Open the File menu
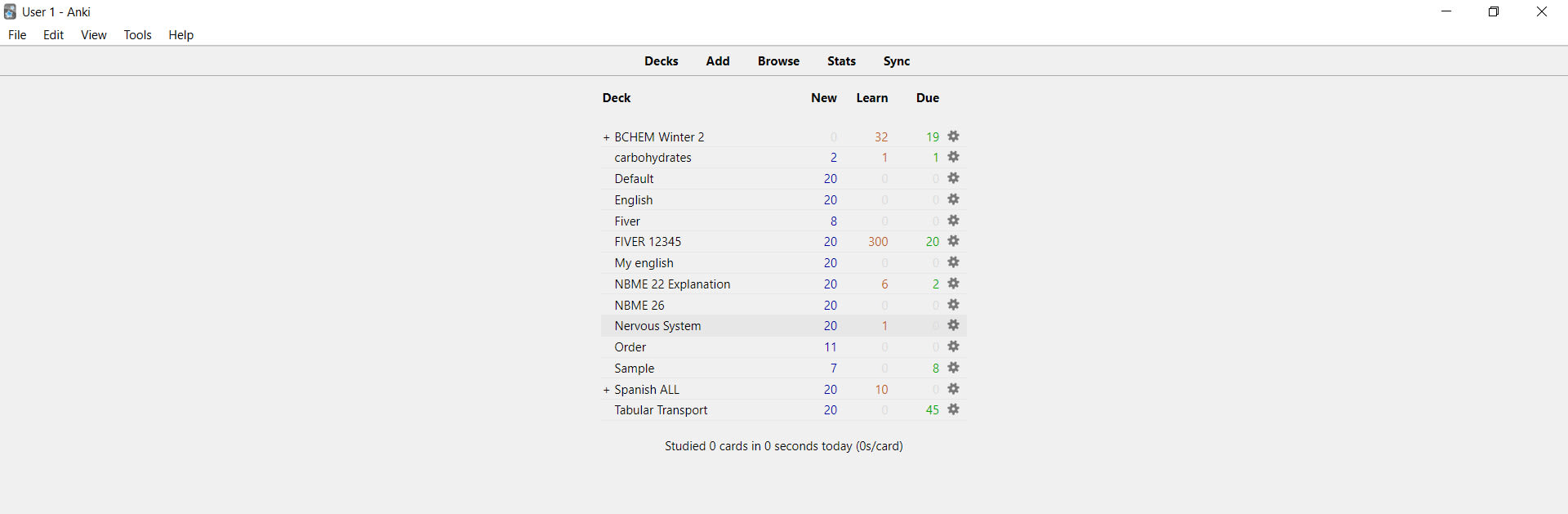The width and height of the screenshot is (1568, 514). (x=16, y=35)
